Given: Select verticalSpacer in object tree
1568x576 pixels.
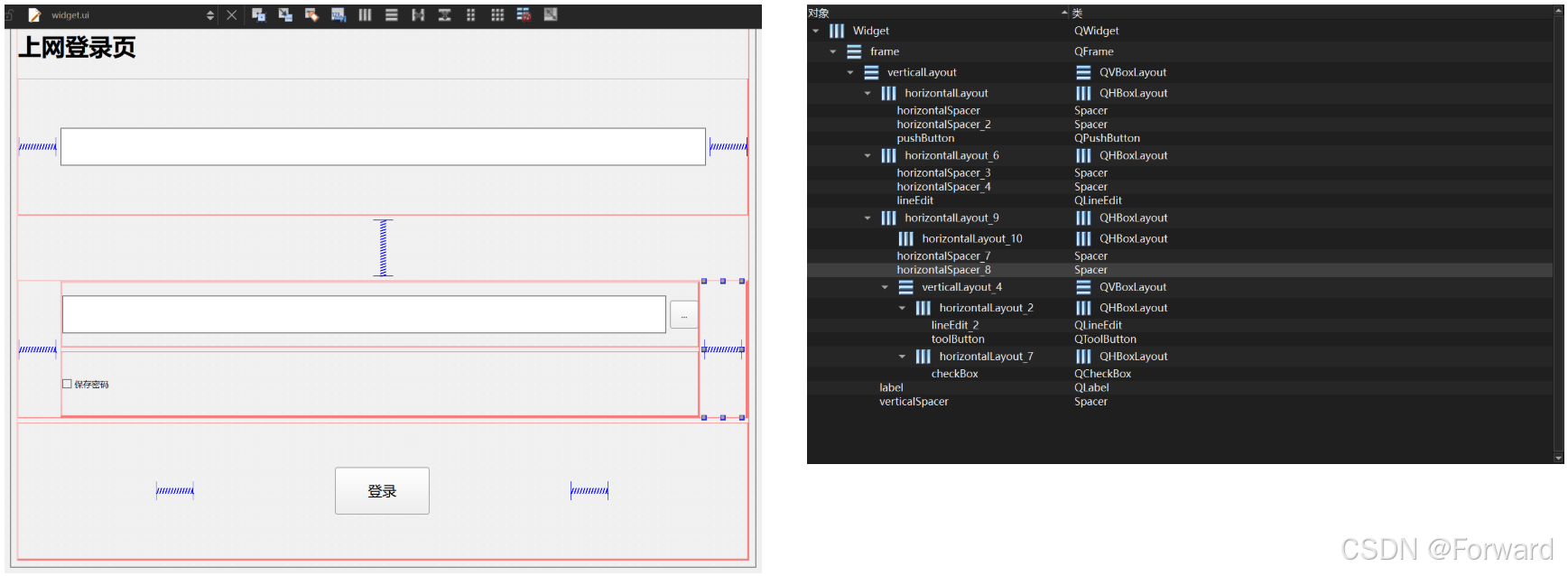Looking at the screenshot, I should click(x=914, y=402).
